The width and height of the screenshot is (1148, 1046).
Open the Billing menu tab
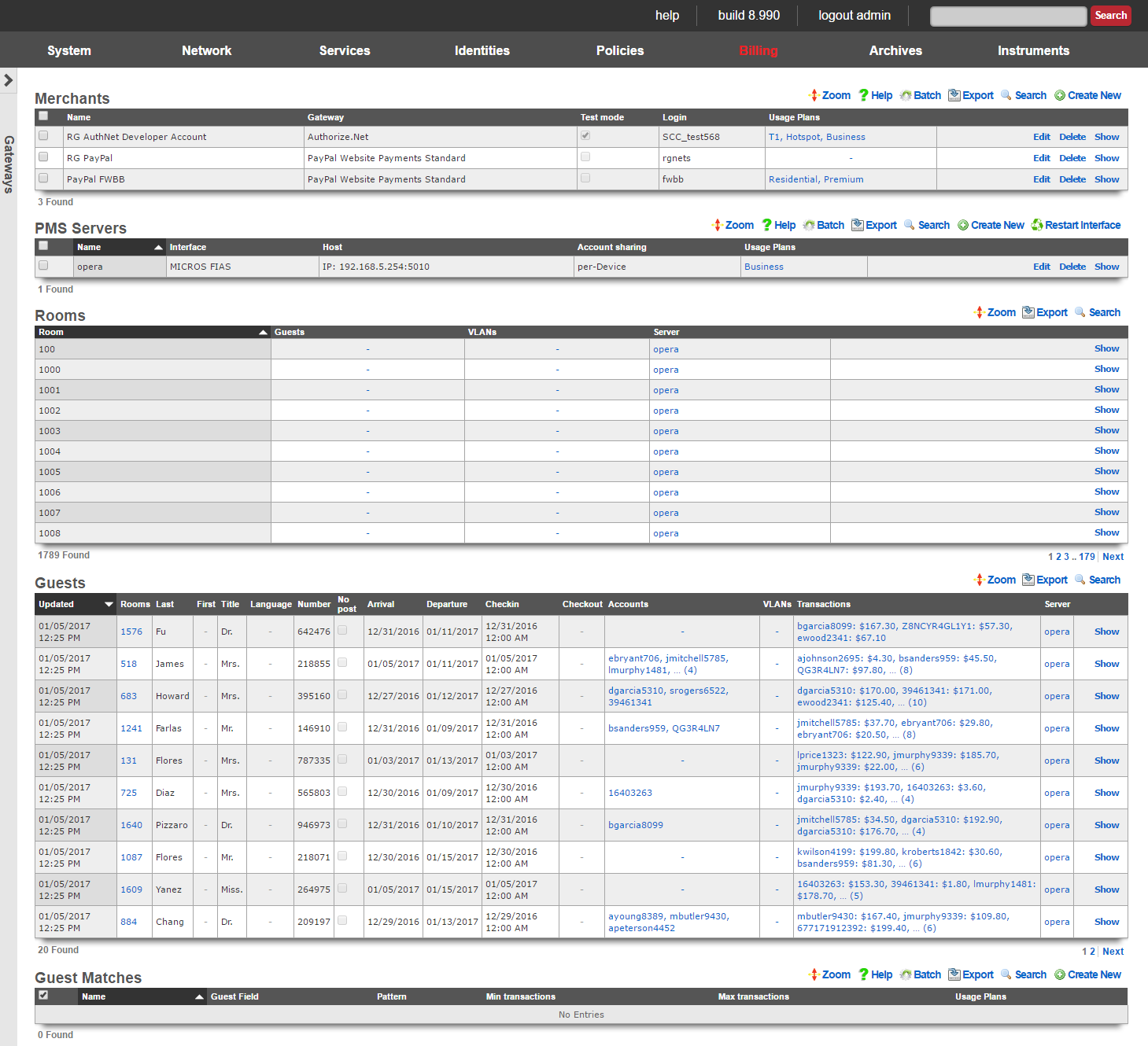(x=758, y=50)
